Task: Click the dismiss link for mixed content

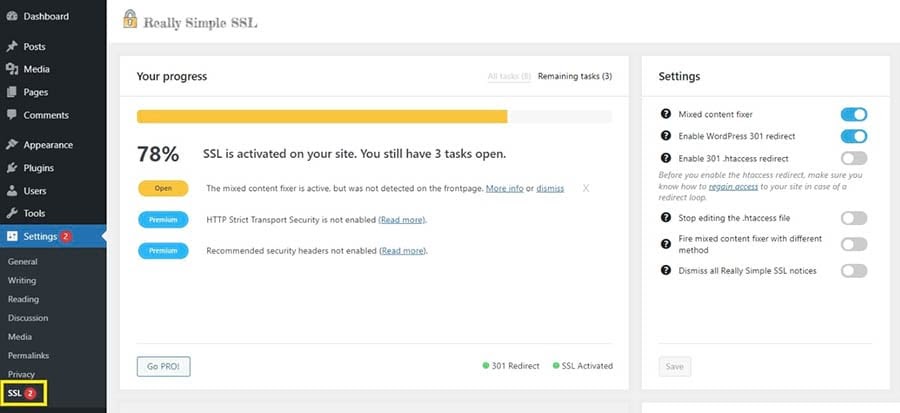Action: 550,188
